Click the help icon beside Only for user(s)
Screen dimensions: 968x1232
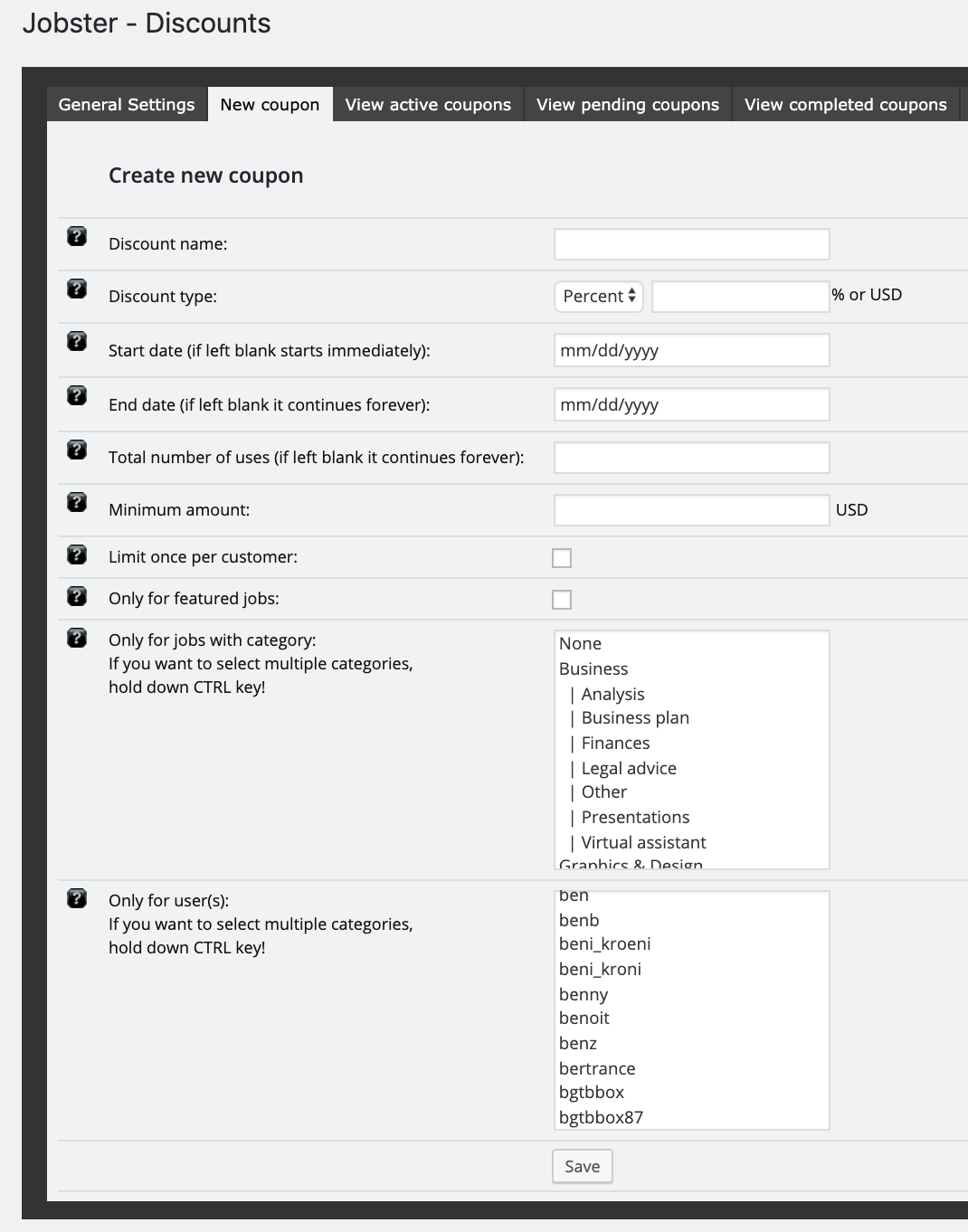click(77, 899)
